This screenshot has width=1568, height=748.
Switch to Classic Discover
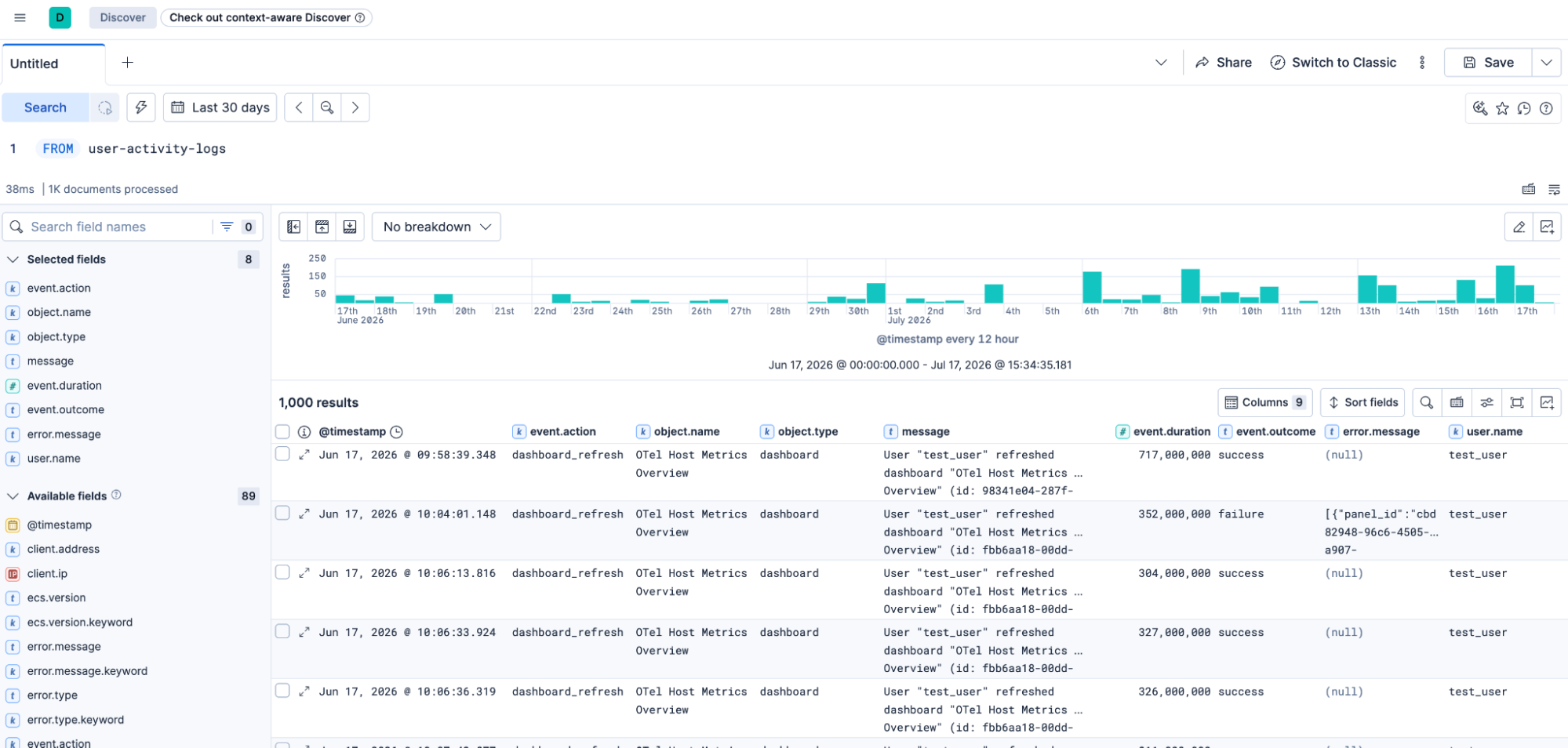click(x=1333, y=63)
